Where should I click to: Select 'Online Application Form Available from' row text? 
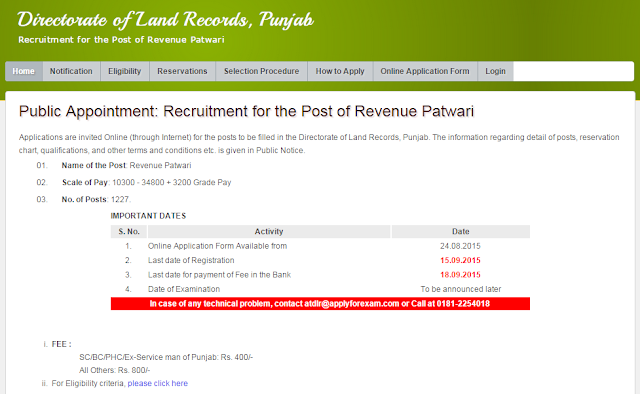point(218,246)
